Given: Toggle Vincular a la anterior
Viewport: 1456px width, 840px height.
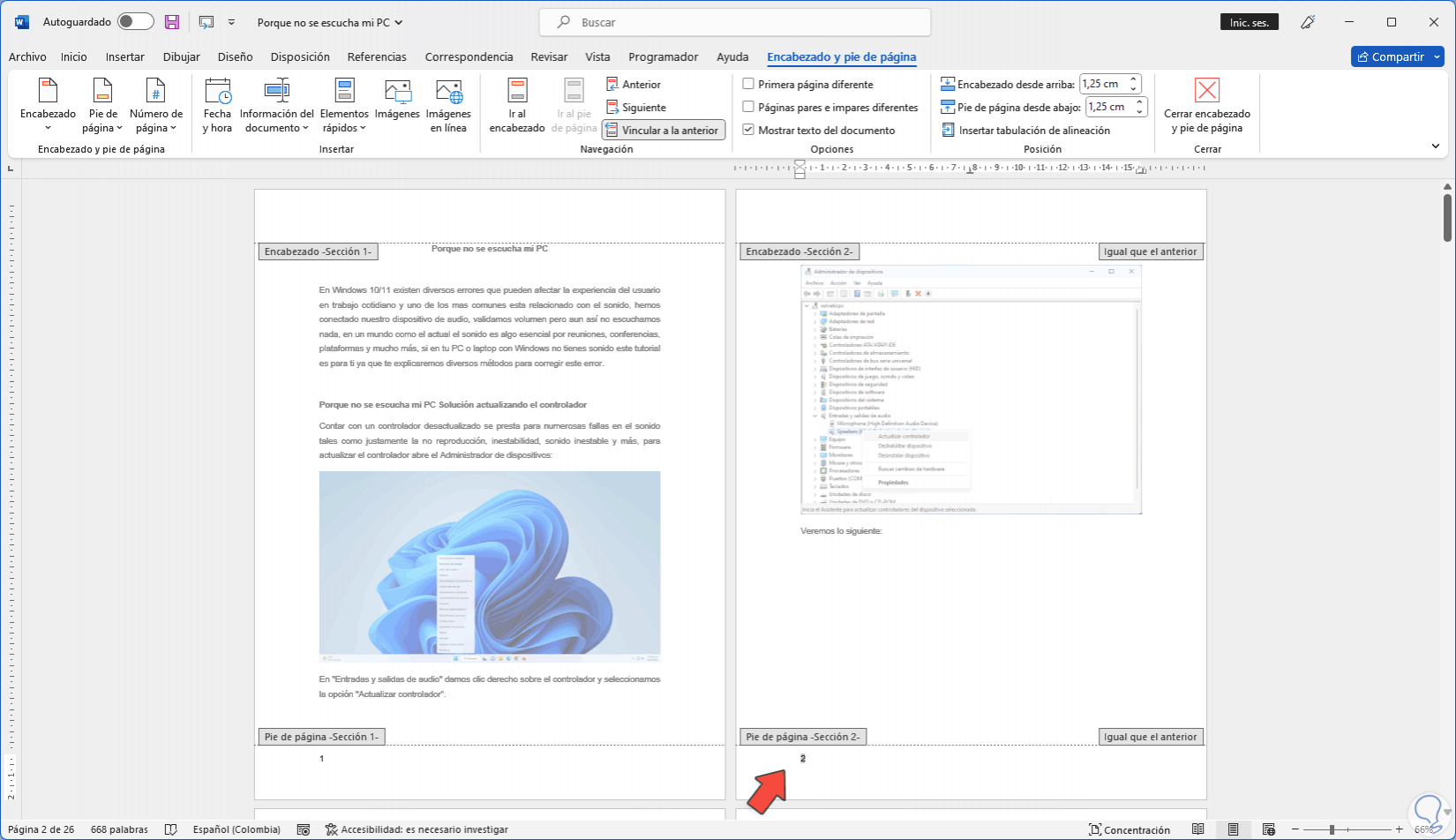Looking at the screenshot, I should point(664,131).
